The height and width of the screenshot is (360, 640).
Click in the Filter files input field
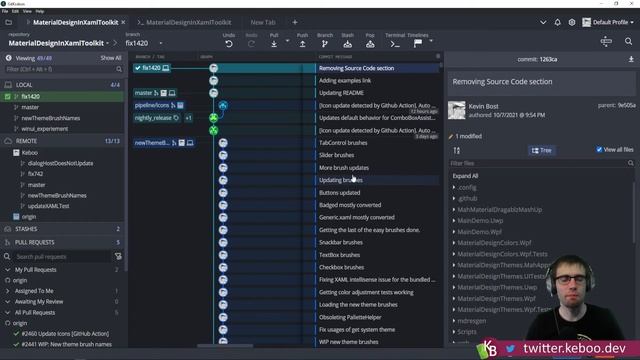click(x=538, y=163)
